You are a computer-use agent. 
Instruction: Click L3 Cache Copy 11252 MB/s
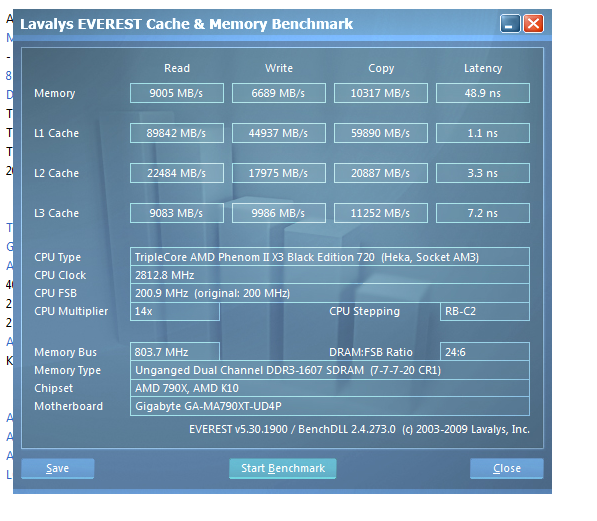381,213
